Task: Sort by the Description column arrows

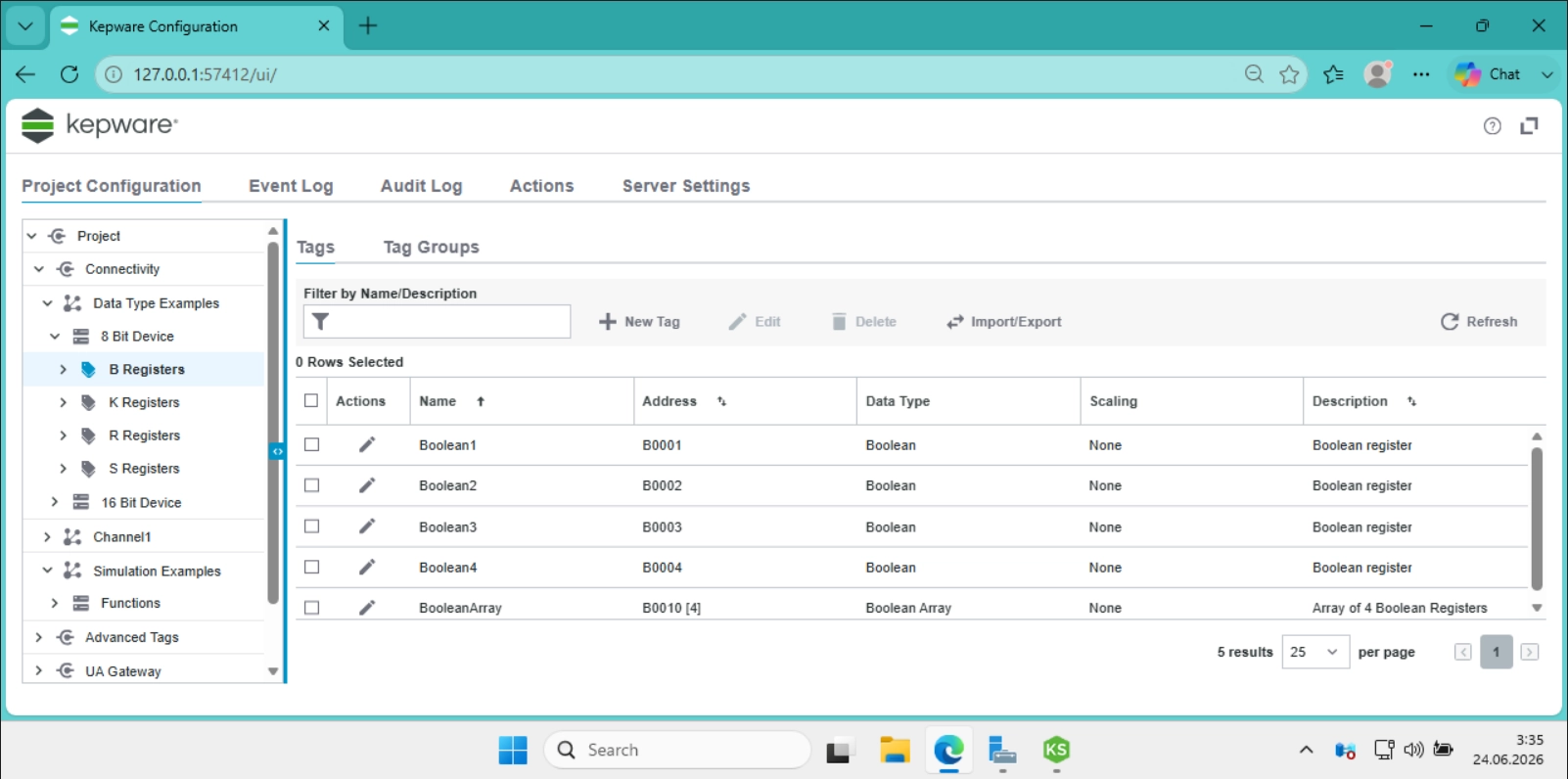Action: [1411, 401]
